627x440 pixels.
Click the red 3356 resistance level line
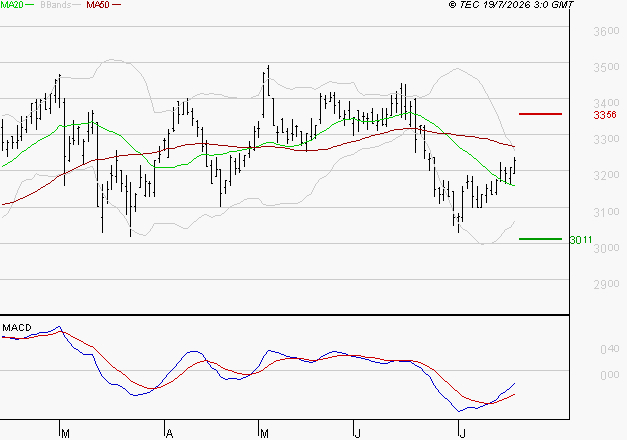pyautogui.click(x=540, y=114)
